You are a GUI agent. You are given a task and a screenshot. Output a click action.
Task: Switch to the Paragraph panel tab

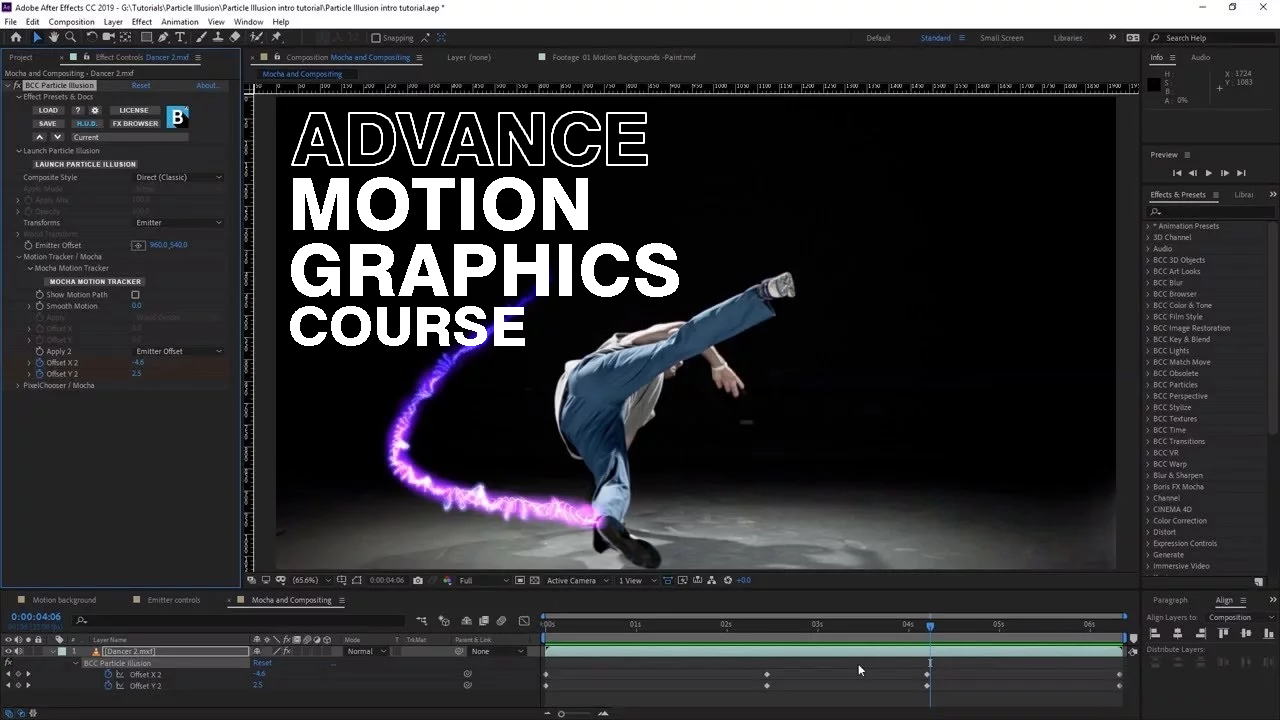click(1170, 600)
